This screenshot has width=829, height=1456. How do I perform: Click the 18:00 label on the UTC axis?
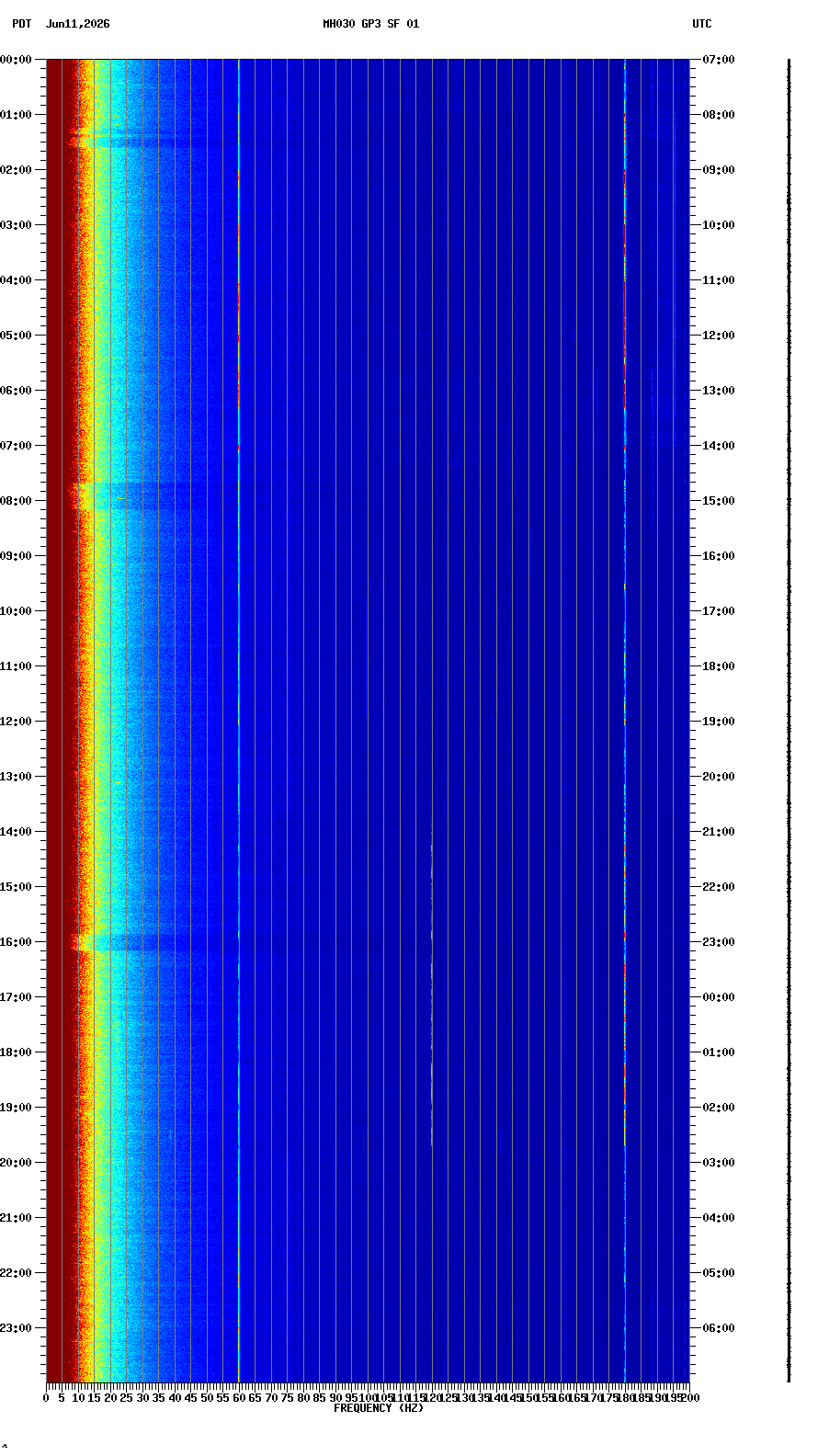(x=719, y=666)
